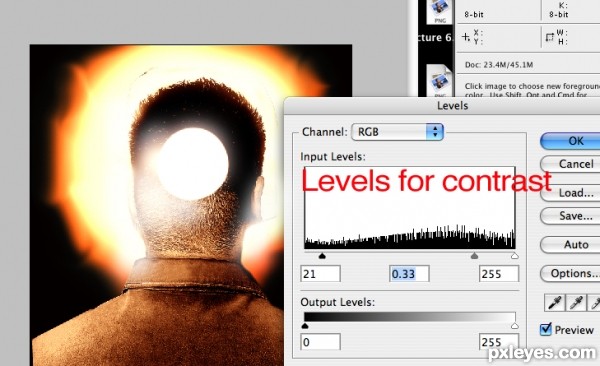This screenshot has height=366, width=600.
Task: Click OK in Levels dialog
Action: tap(570, 141)
